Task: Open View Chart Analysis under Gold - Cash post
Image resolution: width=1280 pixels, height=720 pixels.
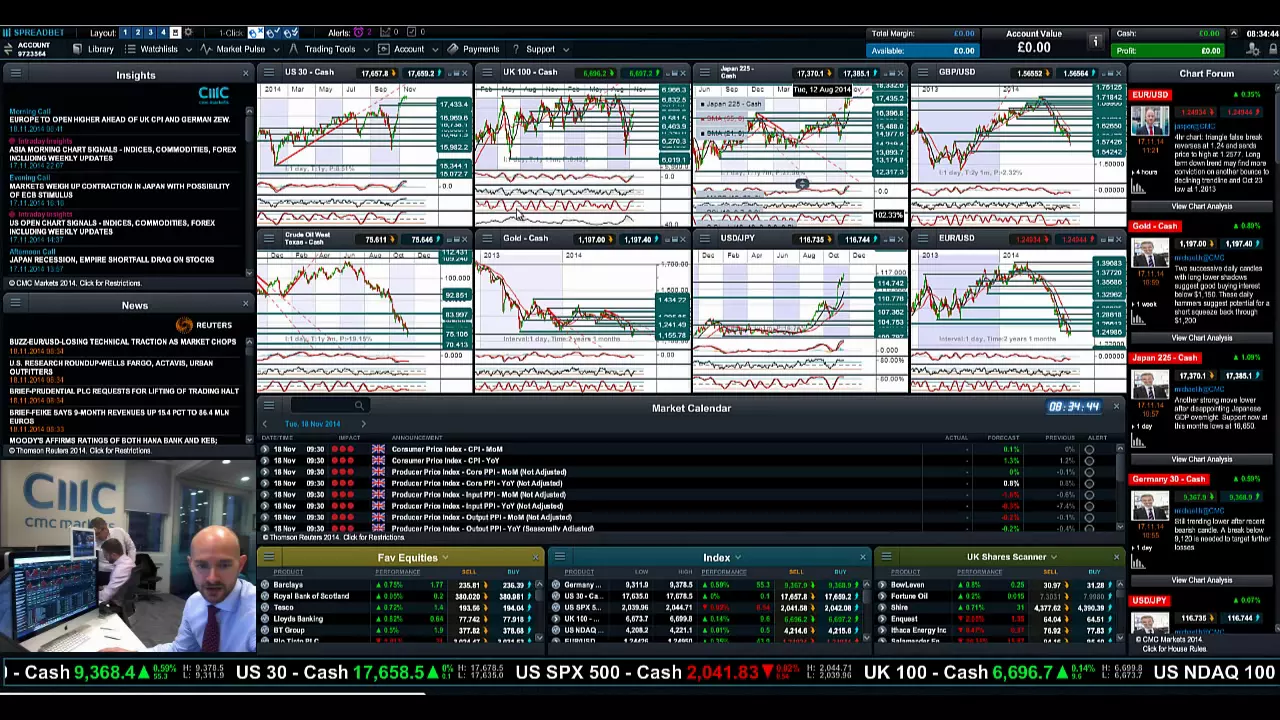Action: (x=1201, y=338)
